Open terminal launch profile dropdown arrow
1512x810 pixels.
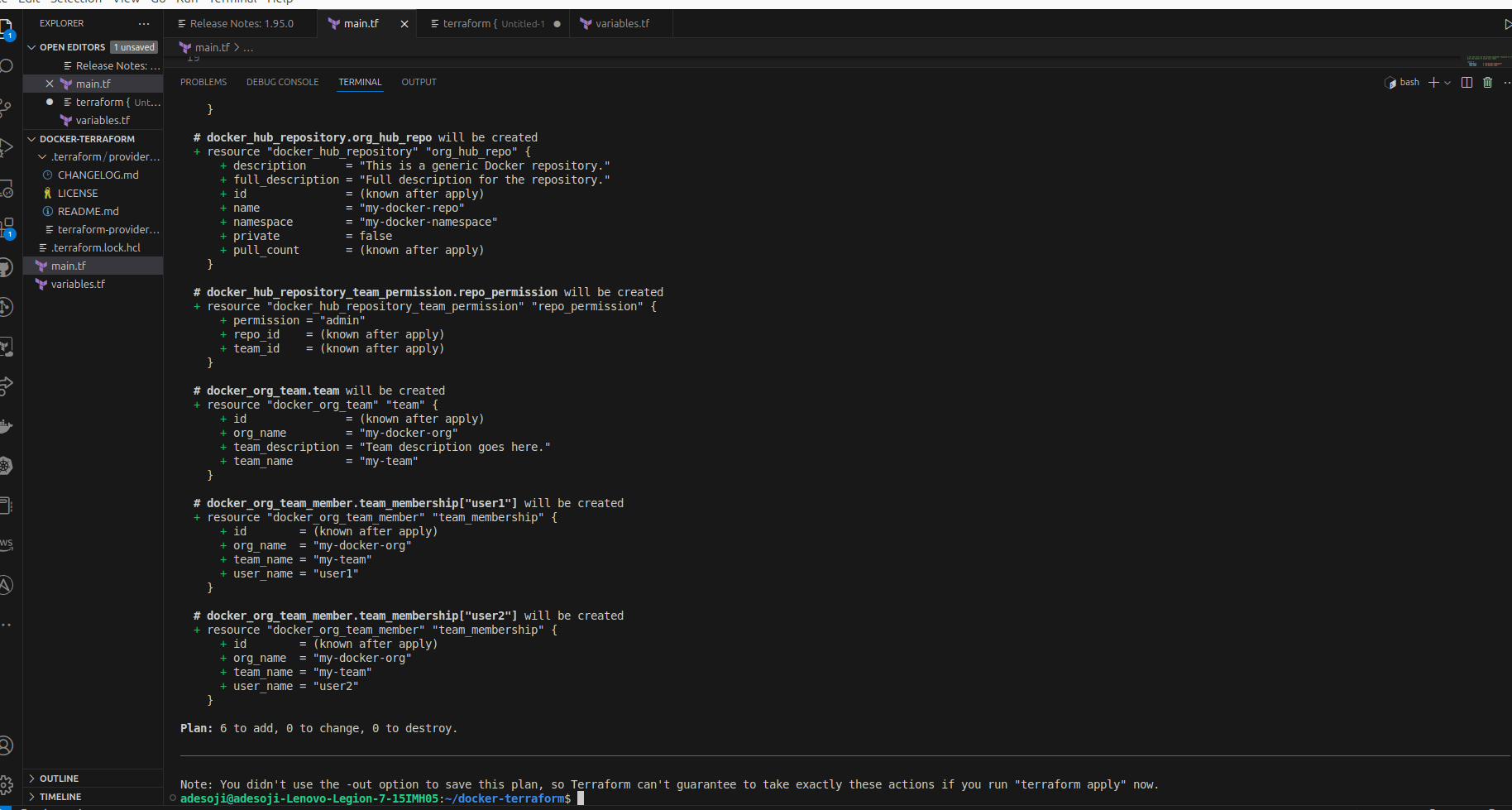[1447, 83]
